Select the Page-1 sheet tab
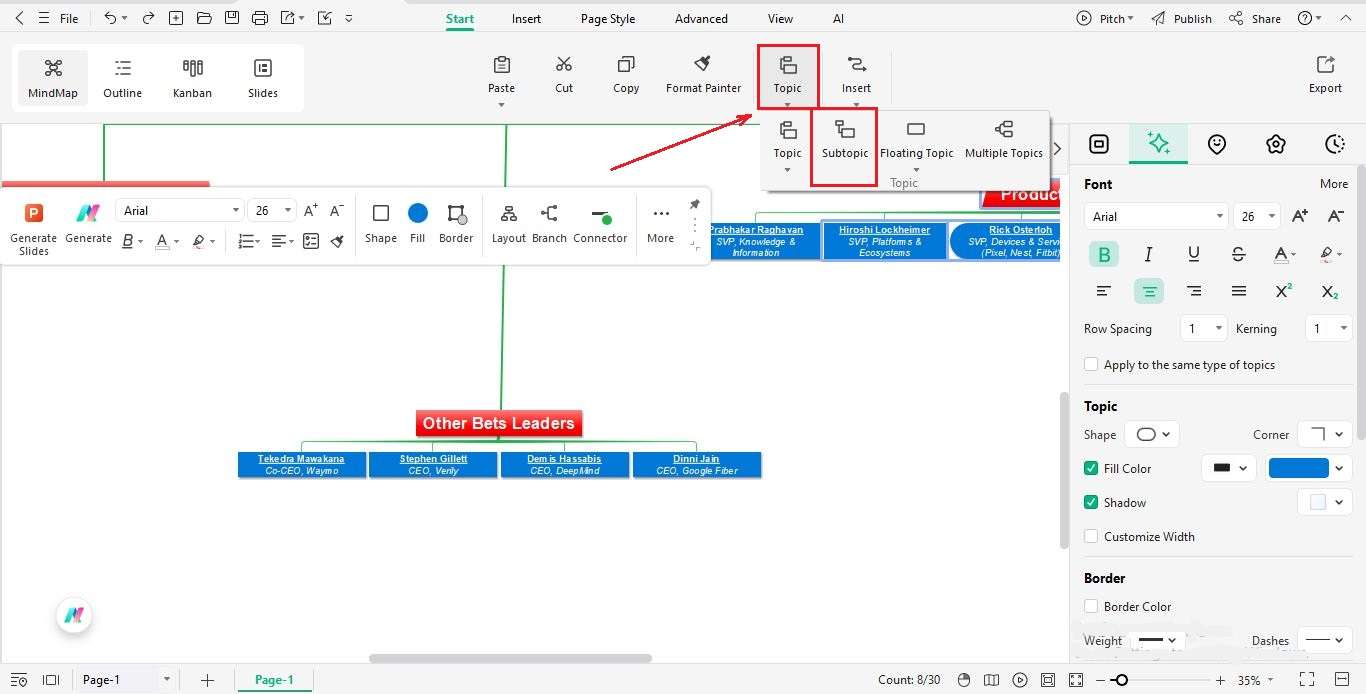 tap(274, 680)
